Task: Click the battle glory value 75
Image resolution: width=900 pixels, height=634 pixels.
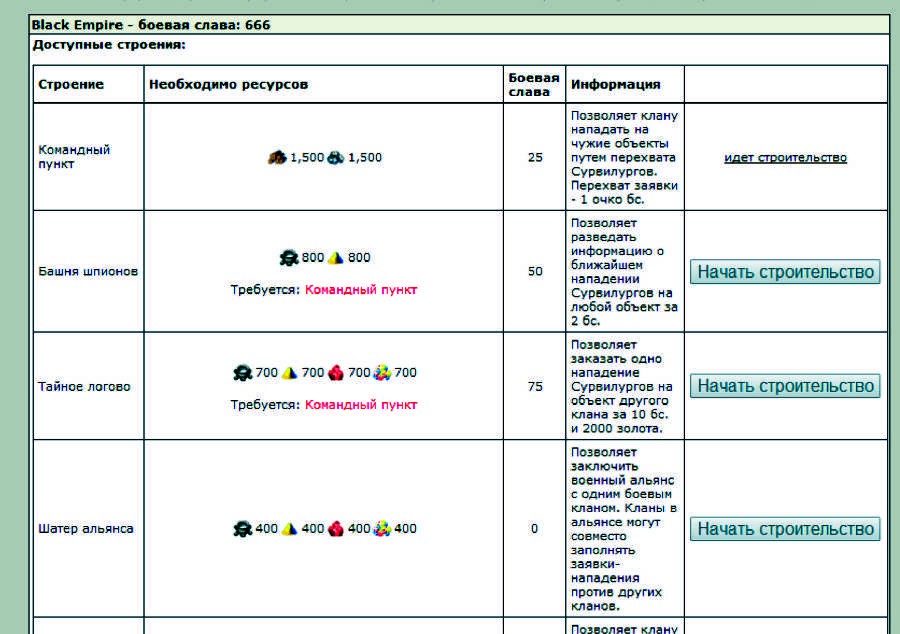Action: [535, 387]
